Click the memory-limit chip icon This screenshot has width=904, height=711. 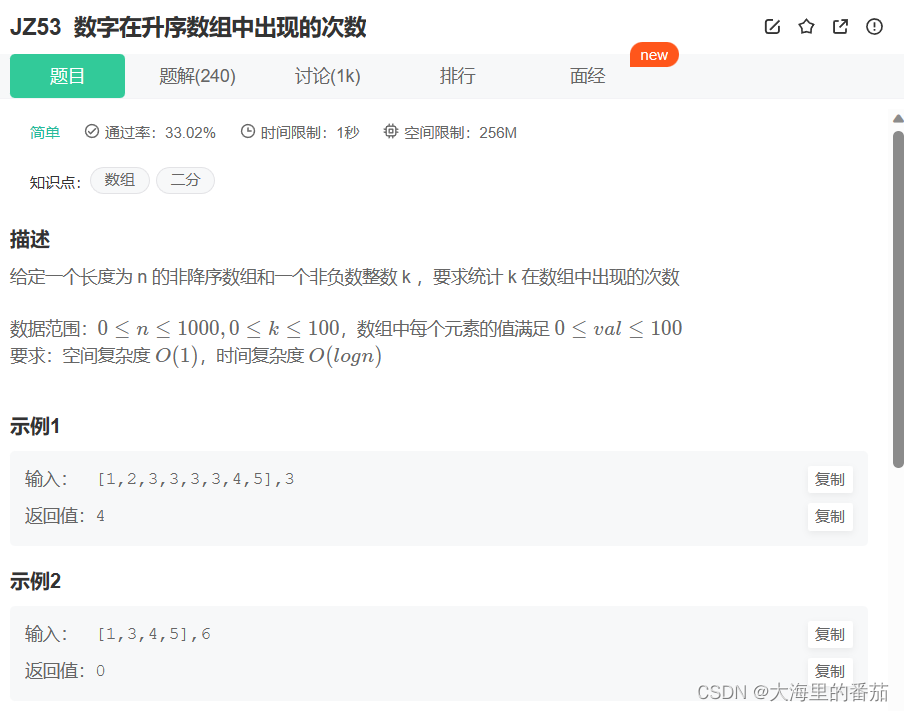point(390,131)
